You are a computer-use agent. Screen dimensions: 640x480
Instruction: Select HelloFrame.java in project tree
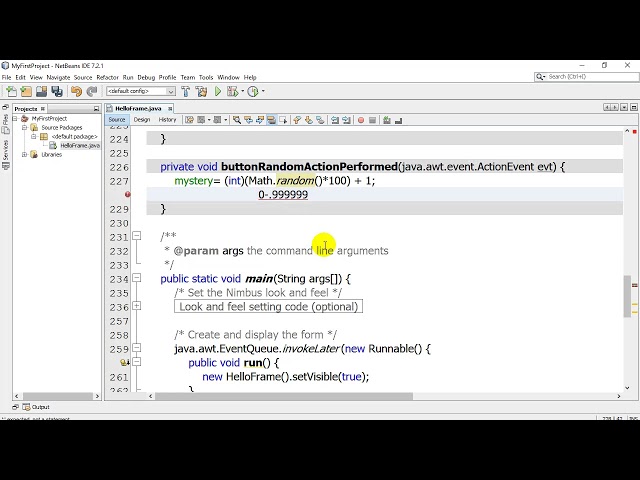click(x=80, y=145)
